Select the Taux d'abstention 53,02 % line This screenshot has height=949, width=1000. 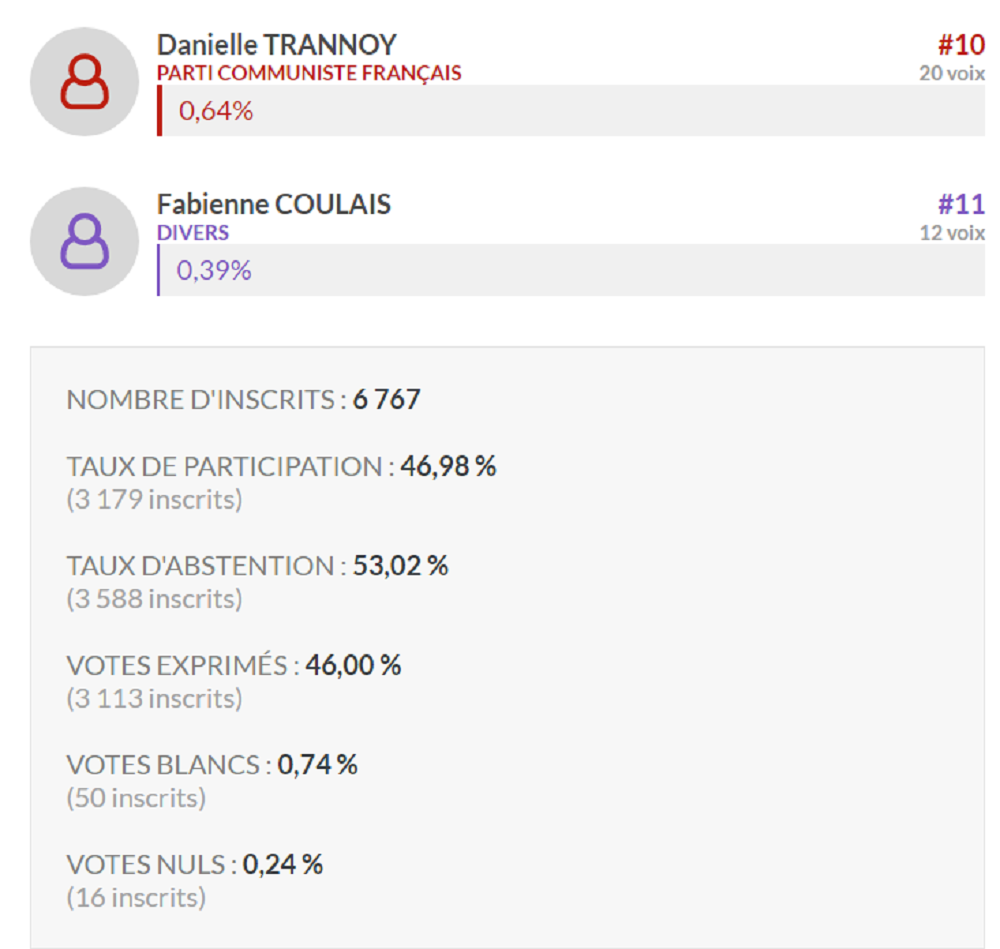click(x=257, y=566)
